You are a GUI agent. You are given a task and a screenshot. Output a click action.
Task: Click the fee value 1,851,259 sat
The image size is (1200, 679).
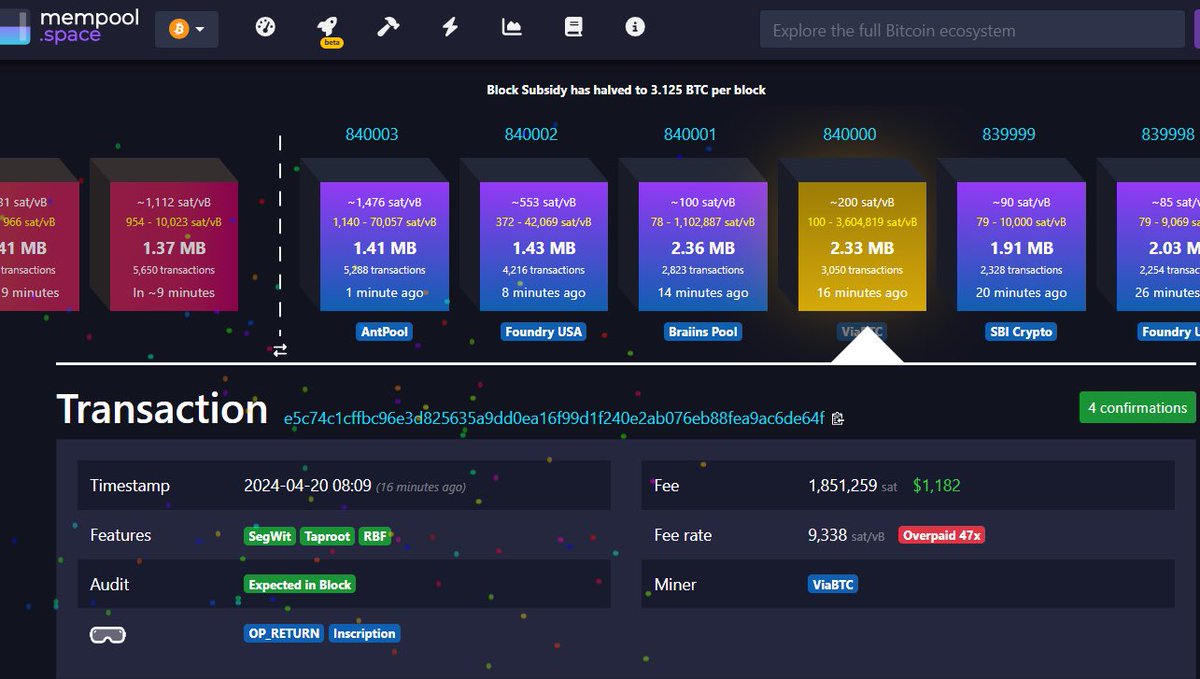click(853, 486)
